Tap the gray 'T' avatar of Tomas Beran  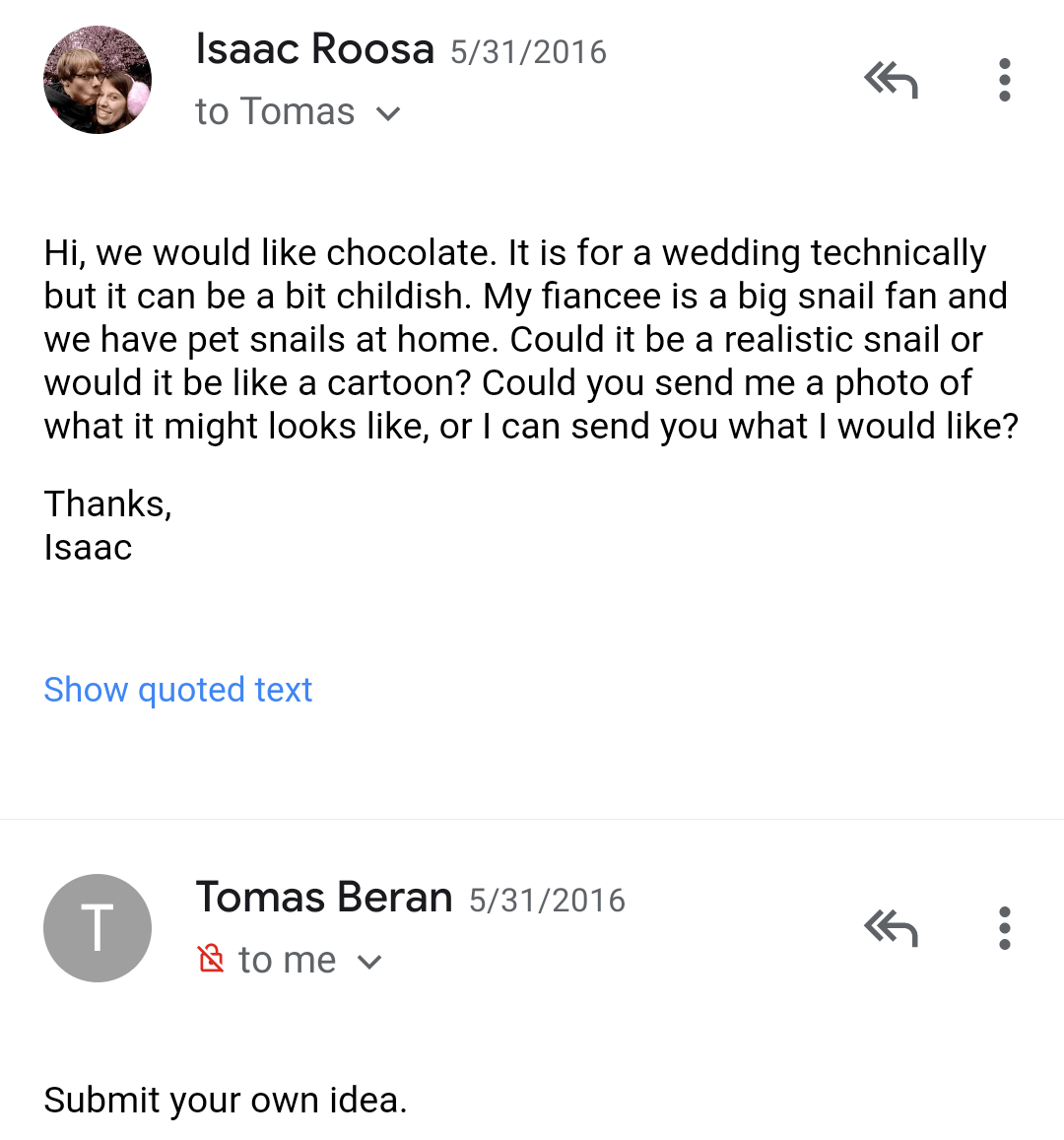click(x=98, y=928)
